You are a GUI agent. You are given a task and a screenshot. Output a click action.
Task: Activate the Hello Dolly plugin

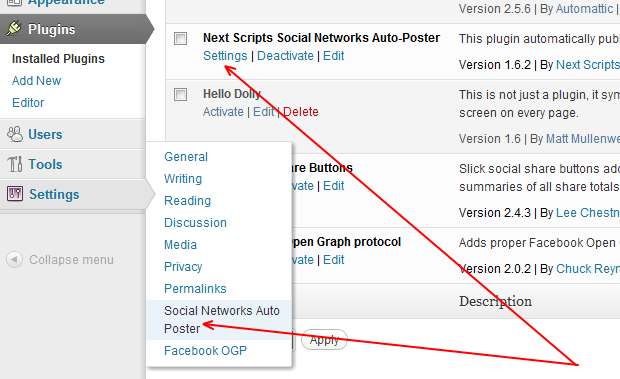click(x=223, y=112)
